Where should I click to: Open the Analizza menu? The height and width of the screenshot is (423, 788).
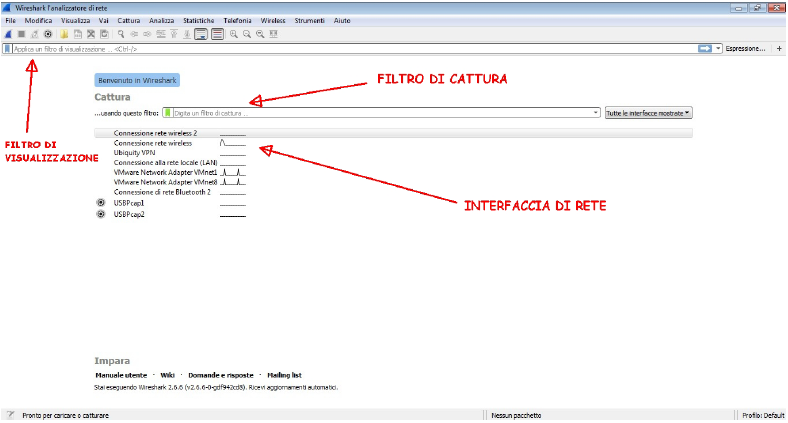point(161,21)
